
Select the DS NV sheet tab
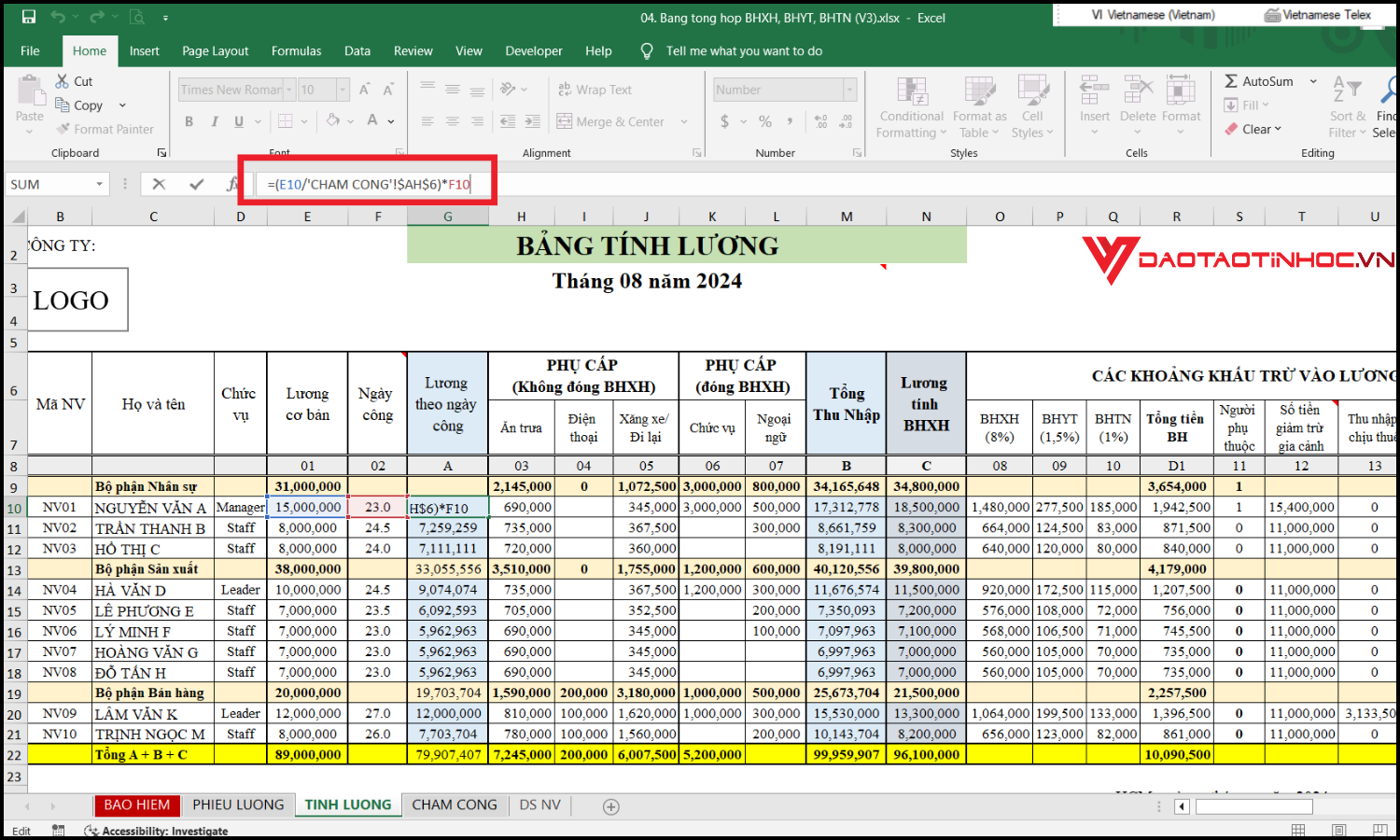(x=540, y=805)
